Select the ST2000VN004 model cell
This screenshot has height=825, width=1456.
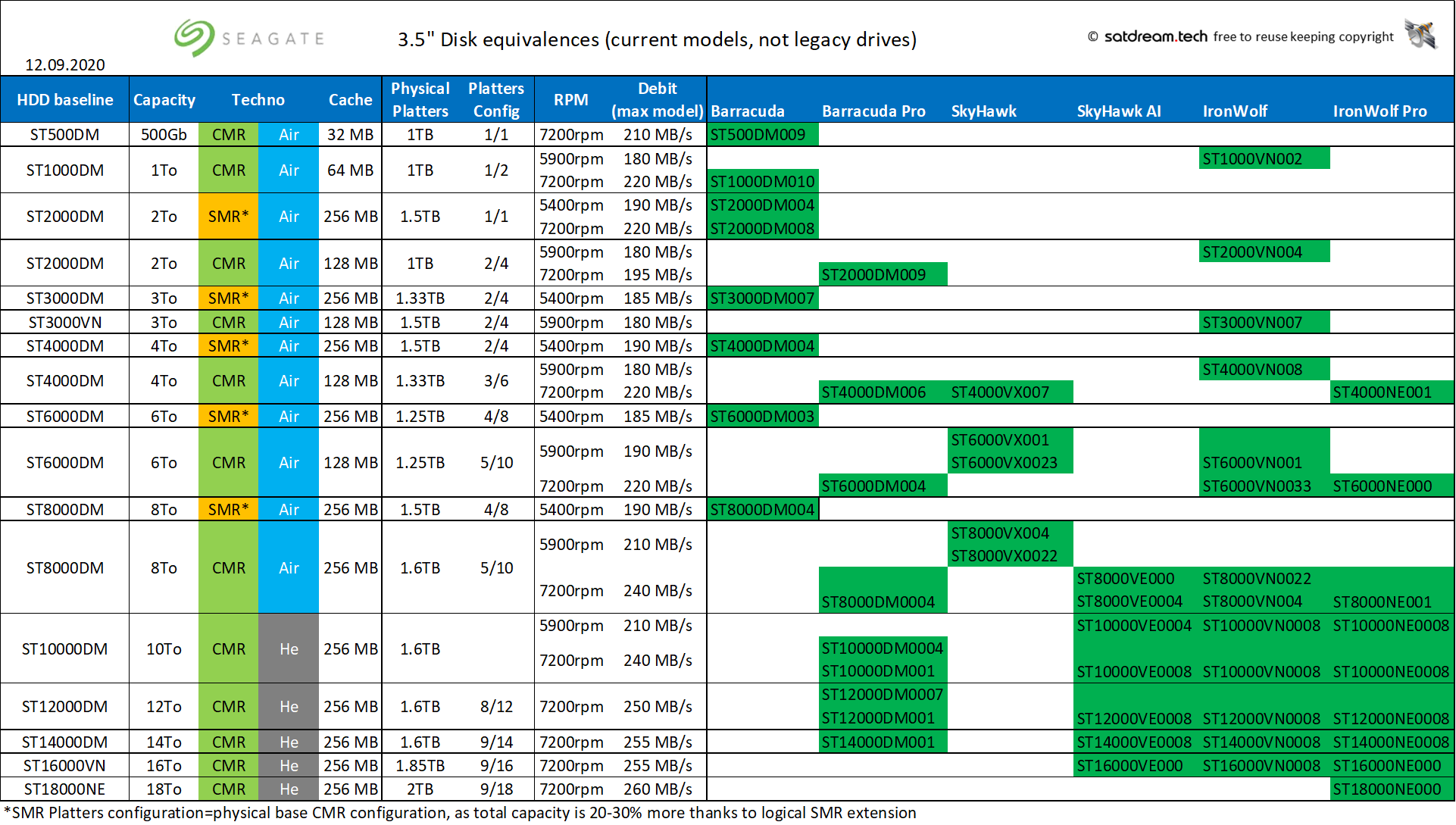(1264, 252)
